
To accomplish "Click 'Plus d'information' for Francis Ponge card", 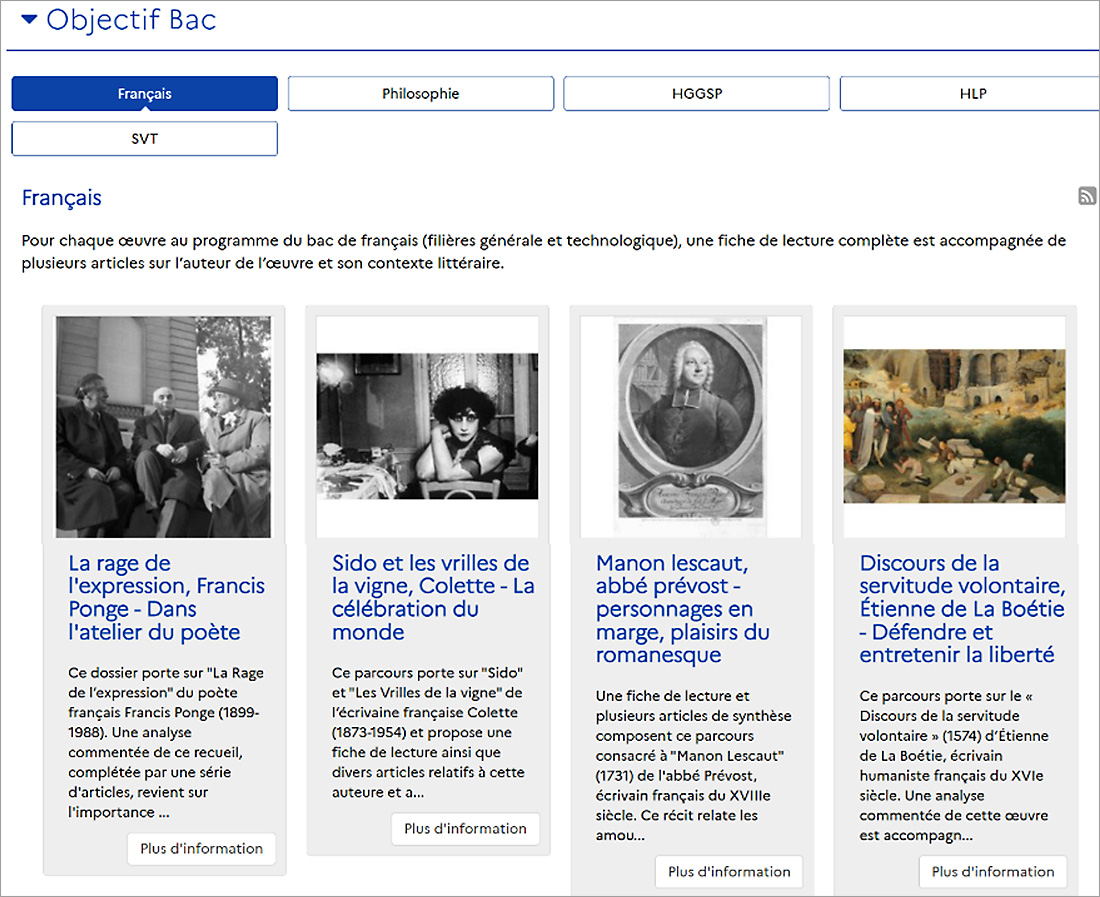I will (x=201, y=849).
